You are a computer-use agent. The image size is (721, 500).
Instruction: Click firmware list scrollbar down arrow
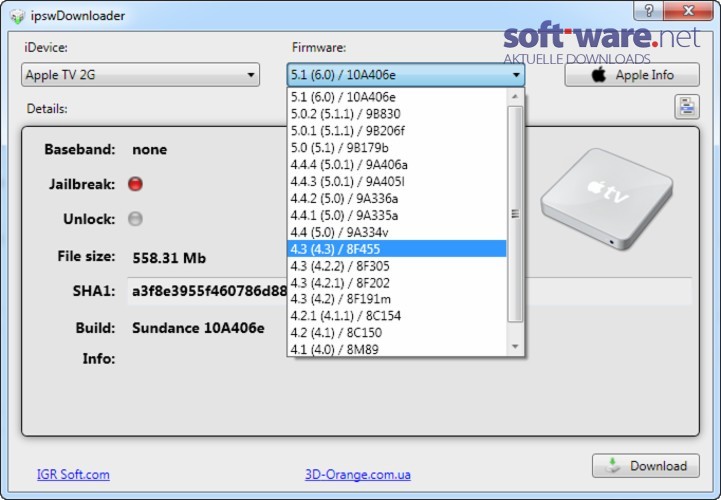tap(515, 346)
